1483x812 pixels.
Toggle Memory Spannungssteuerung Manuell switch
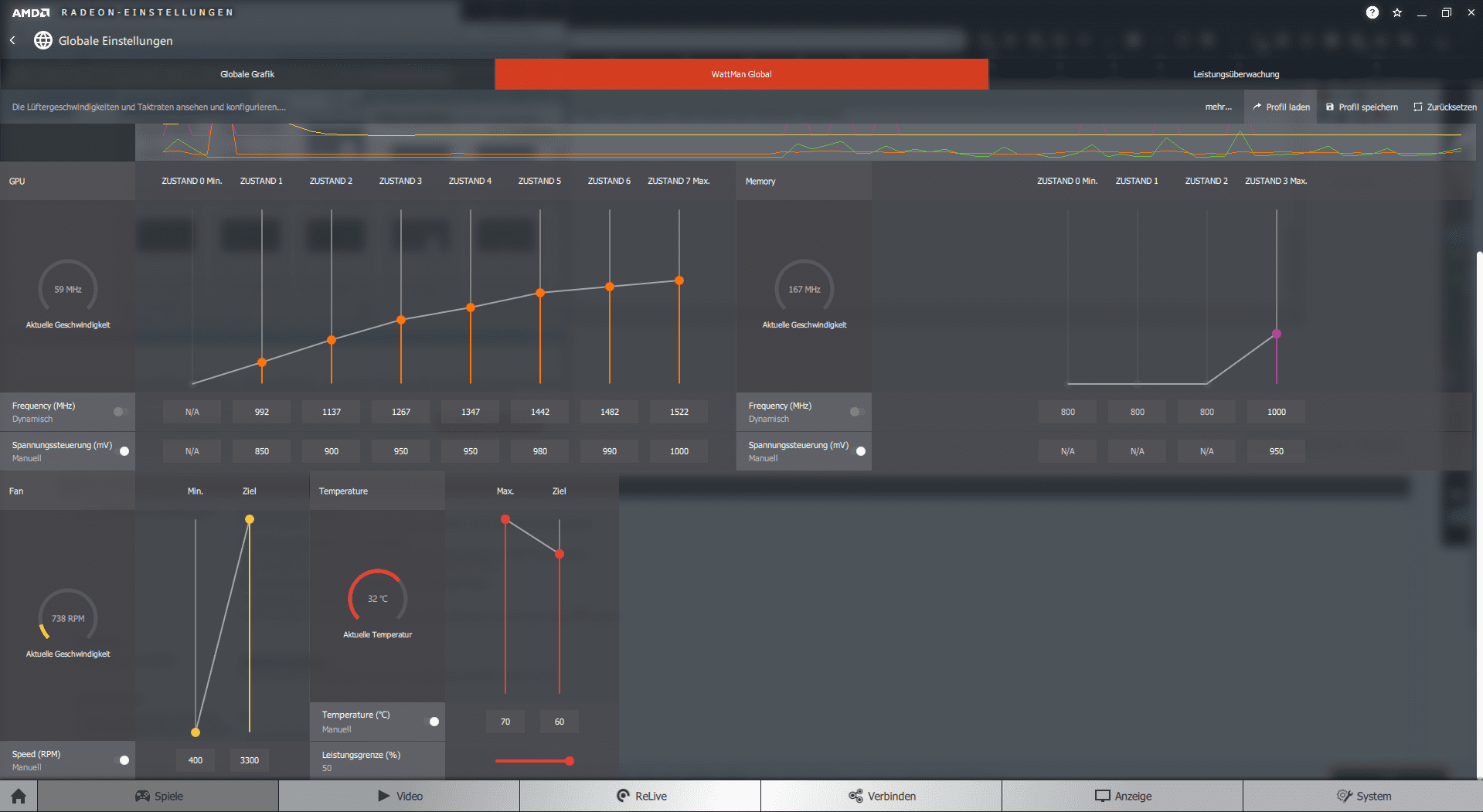pyautogui.click(x=859, y=451)
